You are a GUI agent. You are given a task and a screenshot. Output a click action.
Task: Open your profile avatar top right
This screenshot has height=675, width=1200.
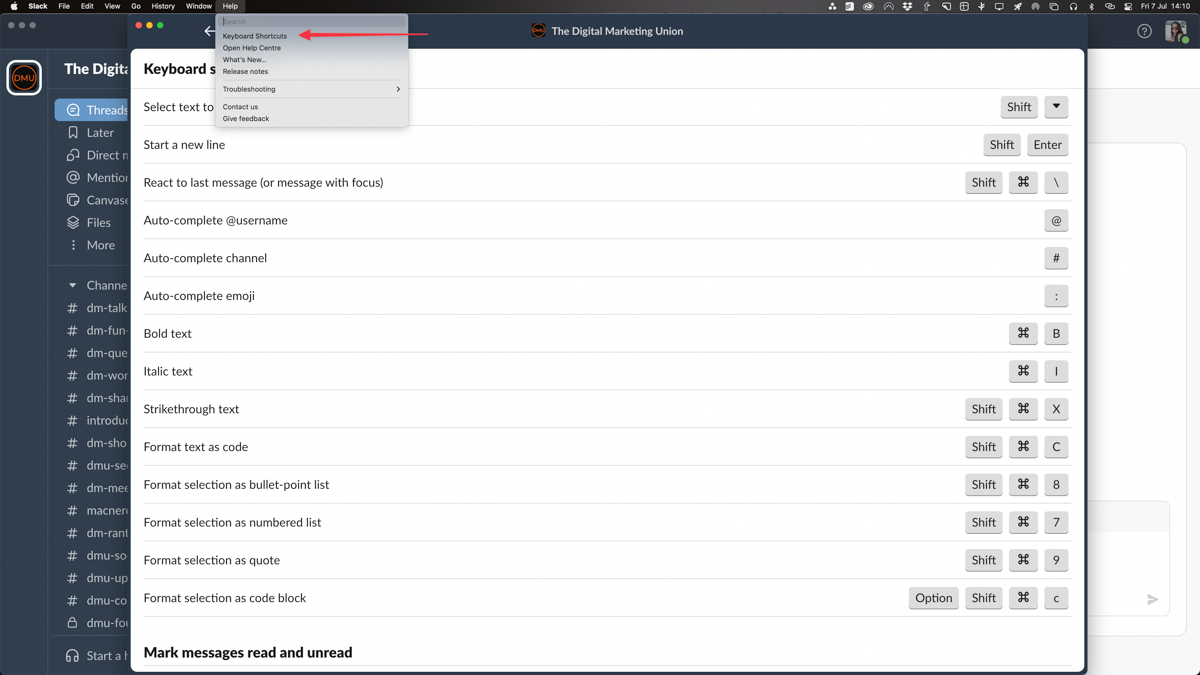pos(1175,31)
